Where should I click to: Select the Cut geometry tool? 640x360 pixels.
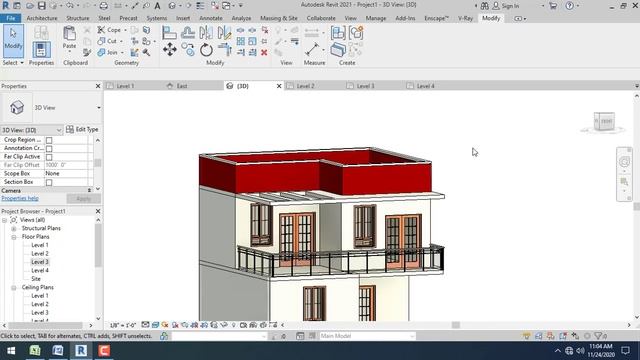107,41
